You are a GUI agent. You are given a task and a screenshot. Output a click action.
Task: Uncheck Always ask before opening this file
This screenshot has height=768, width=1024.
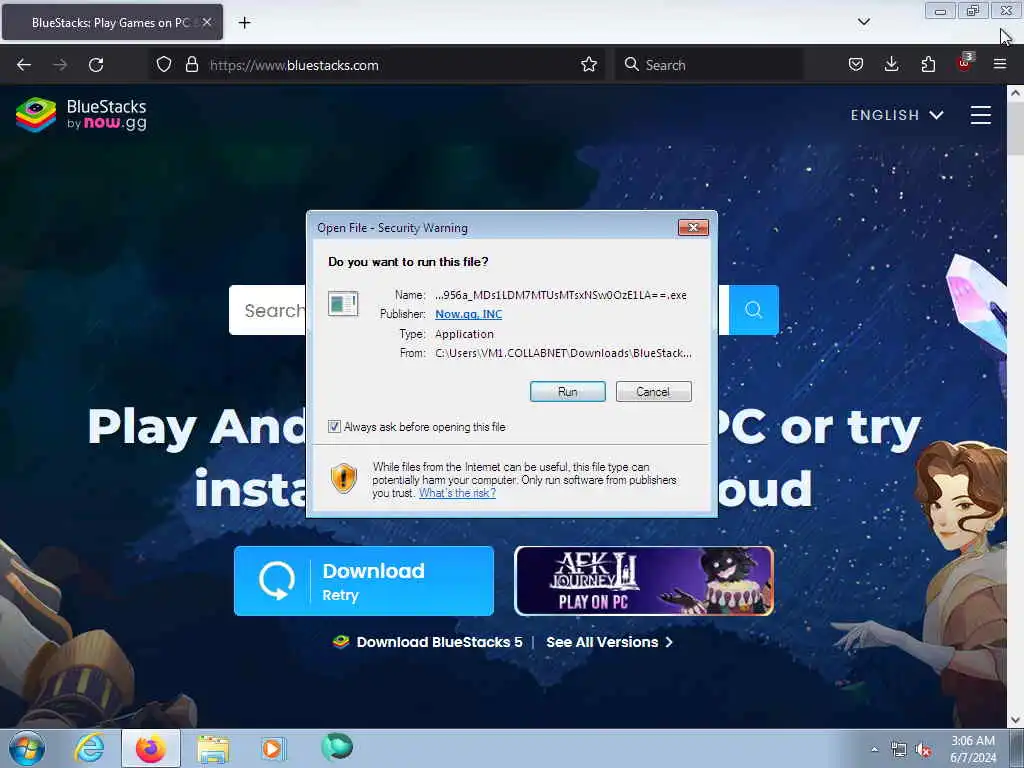[334, 426]
